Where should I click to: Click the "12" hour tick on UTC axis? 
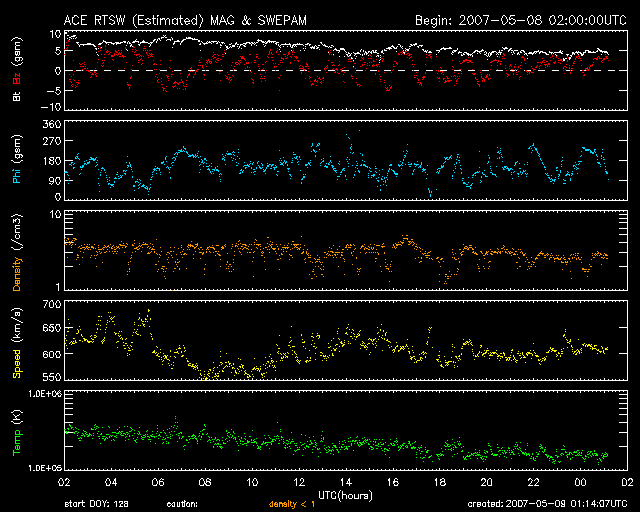[x=299, y=482]
